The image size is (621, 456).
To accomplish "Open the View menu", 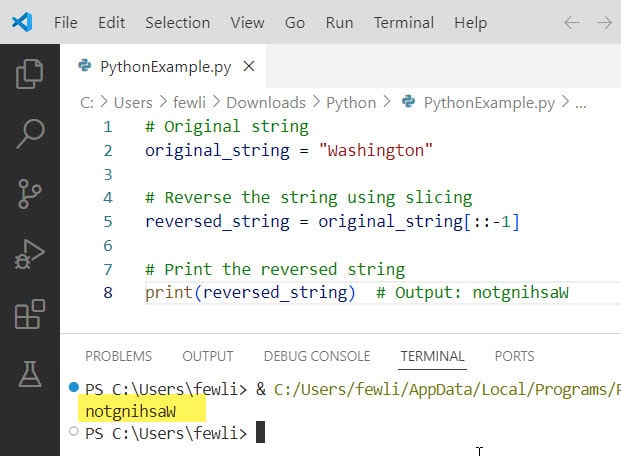I will pos(247,23).
